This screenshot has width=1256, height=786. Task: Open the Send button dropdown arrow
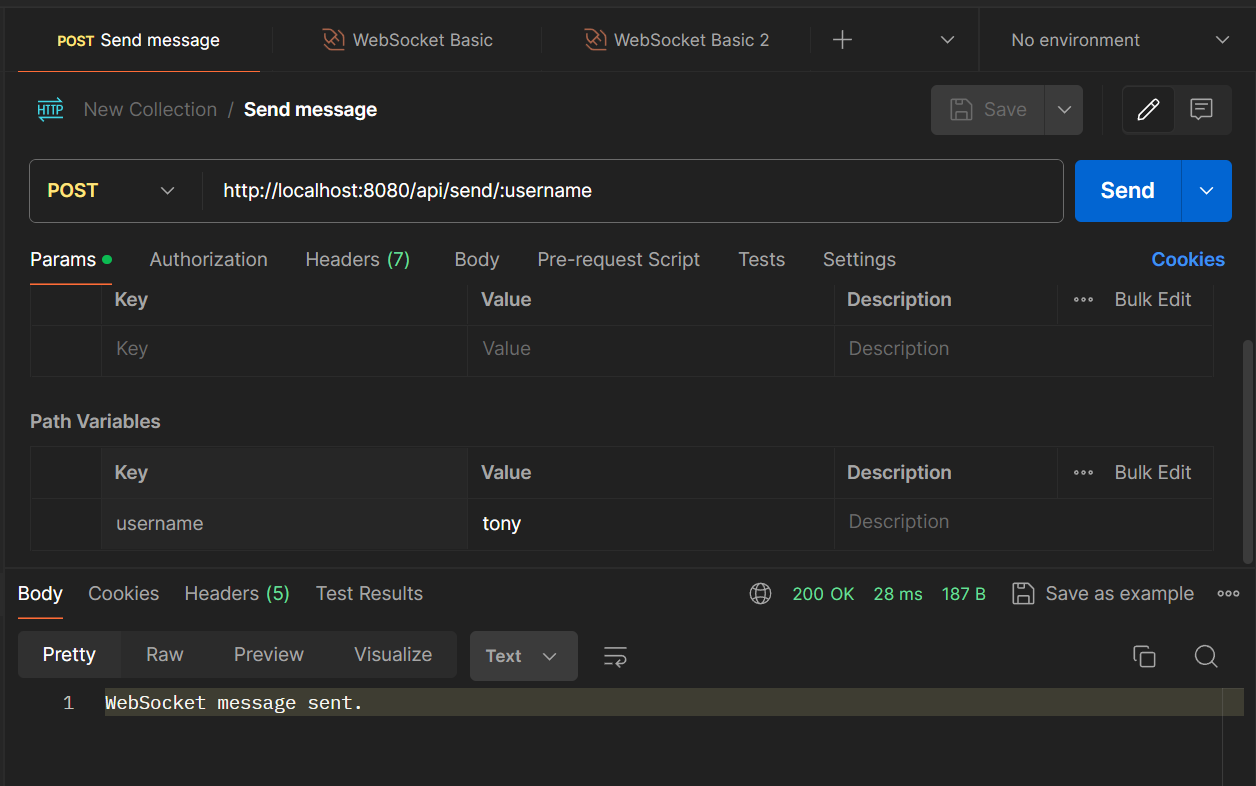[x=1206, y=191]
